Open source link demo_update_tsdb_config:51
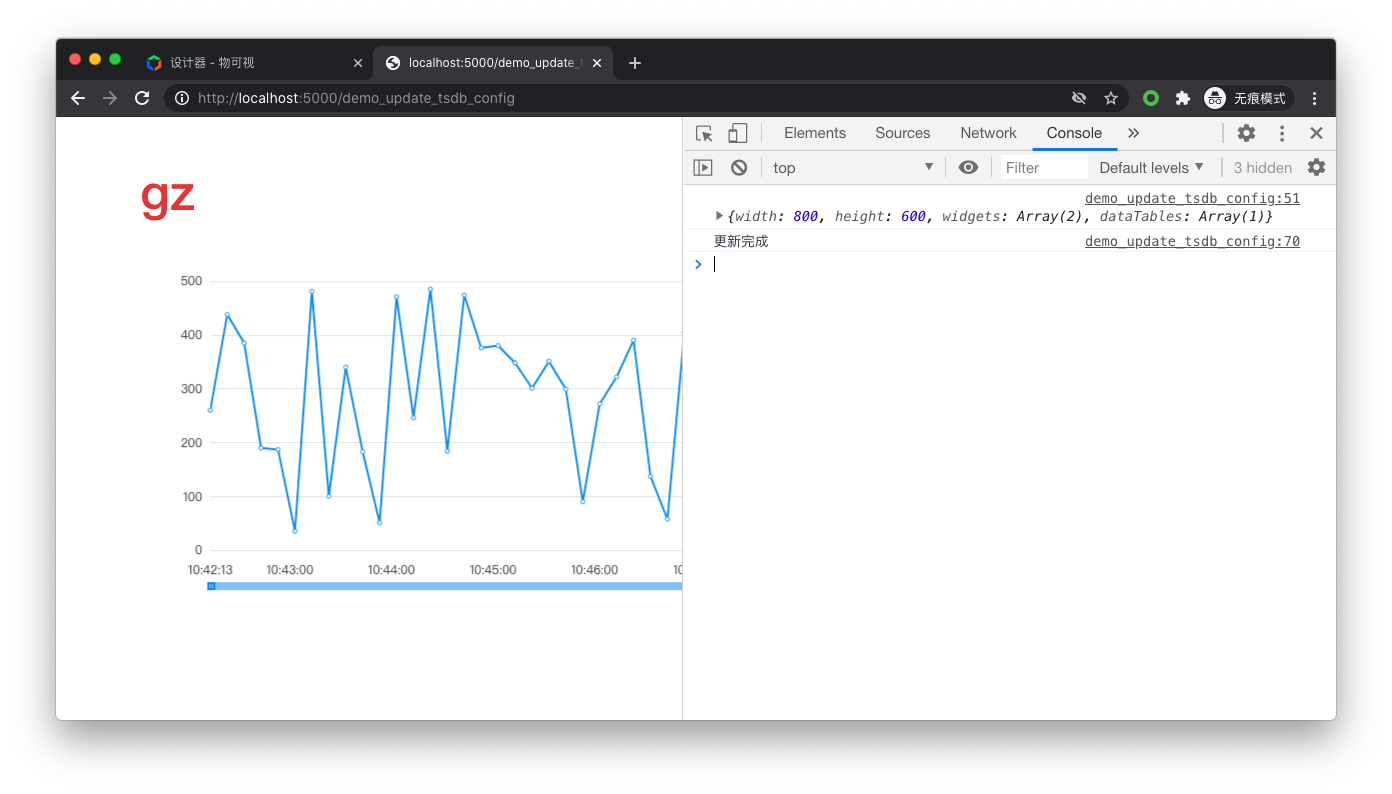 [x=1192, y=198]
